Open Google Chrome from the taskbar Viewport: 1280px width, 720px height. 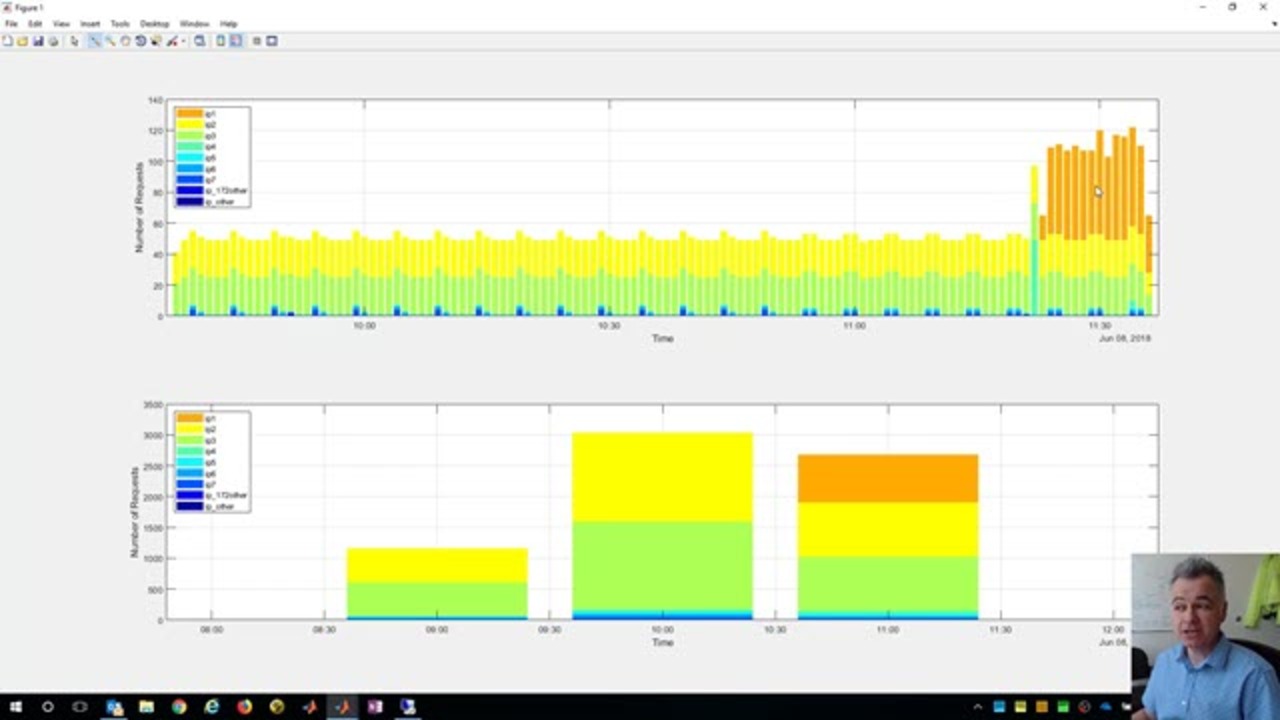point(179,707)
